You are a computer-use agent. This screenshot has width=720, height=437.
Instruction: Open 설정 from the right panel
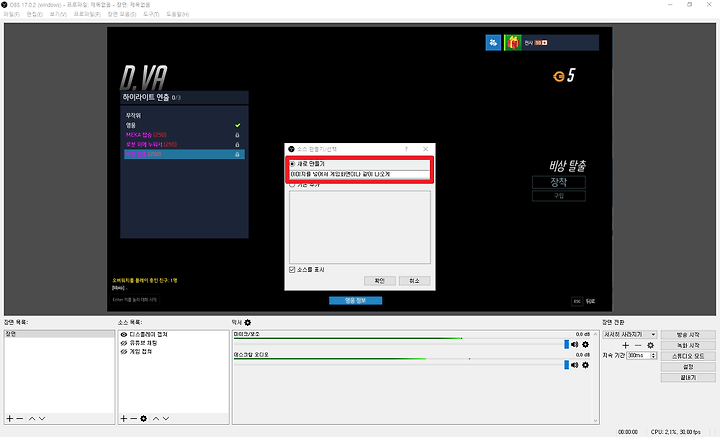[688, 367]
